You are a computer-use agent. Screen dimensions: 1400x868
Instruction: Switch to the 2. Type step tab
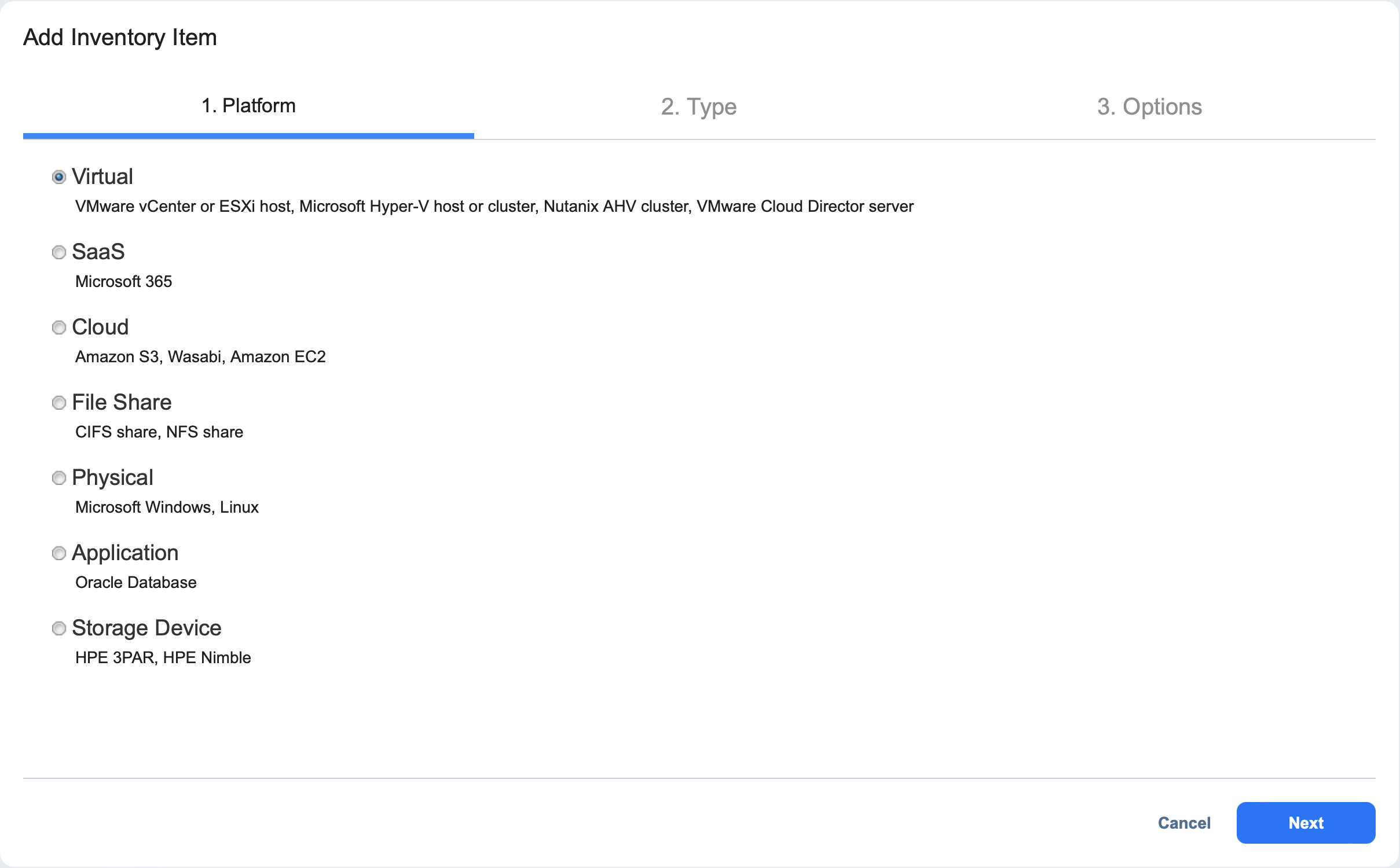(699, 106)
